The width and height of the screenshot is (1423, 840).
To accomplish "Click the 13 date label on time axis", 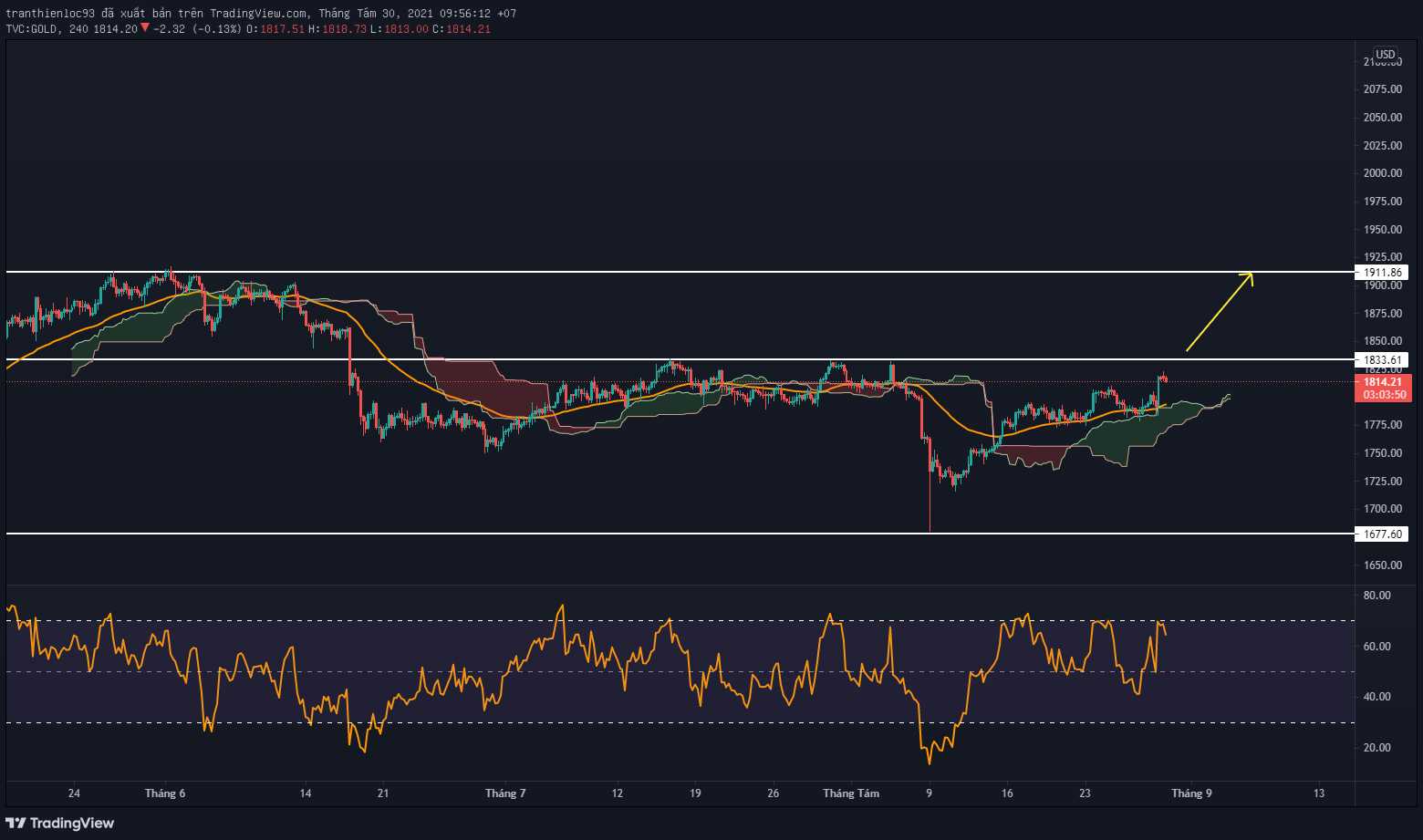I will [x=1319, y=793].
